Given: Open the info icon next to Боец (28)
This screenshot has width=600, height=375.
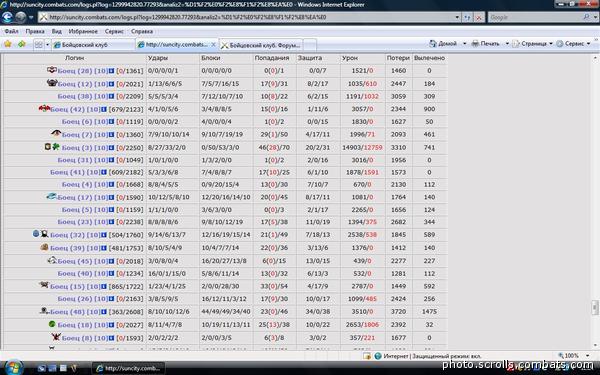Looking at the screenshot, I should point(111,71).
